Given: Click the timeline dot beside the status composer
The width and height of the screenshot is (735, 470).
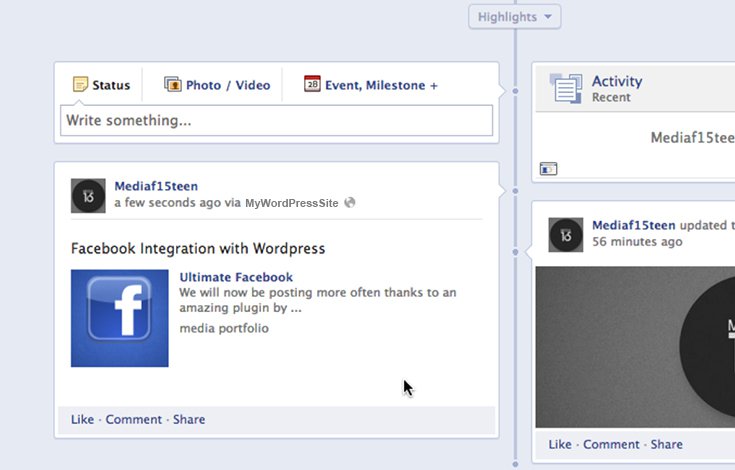Looking at the screenshot, I should 515,91.
